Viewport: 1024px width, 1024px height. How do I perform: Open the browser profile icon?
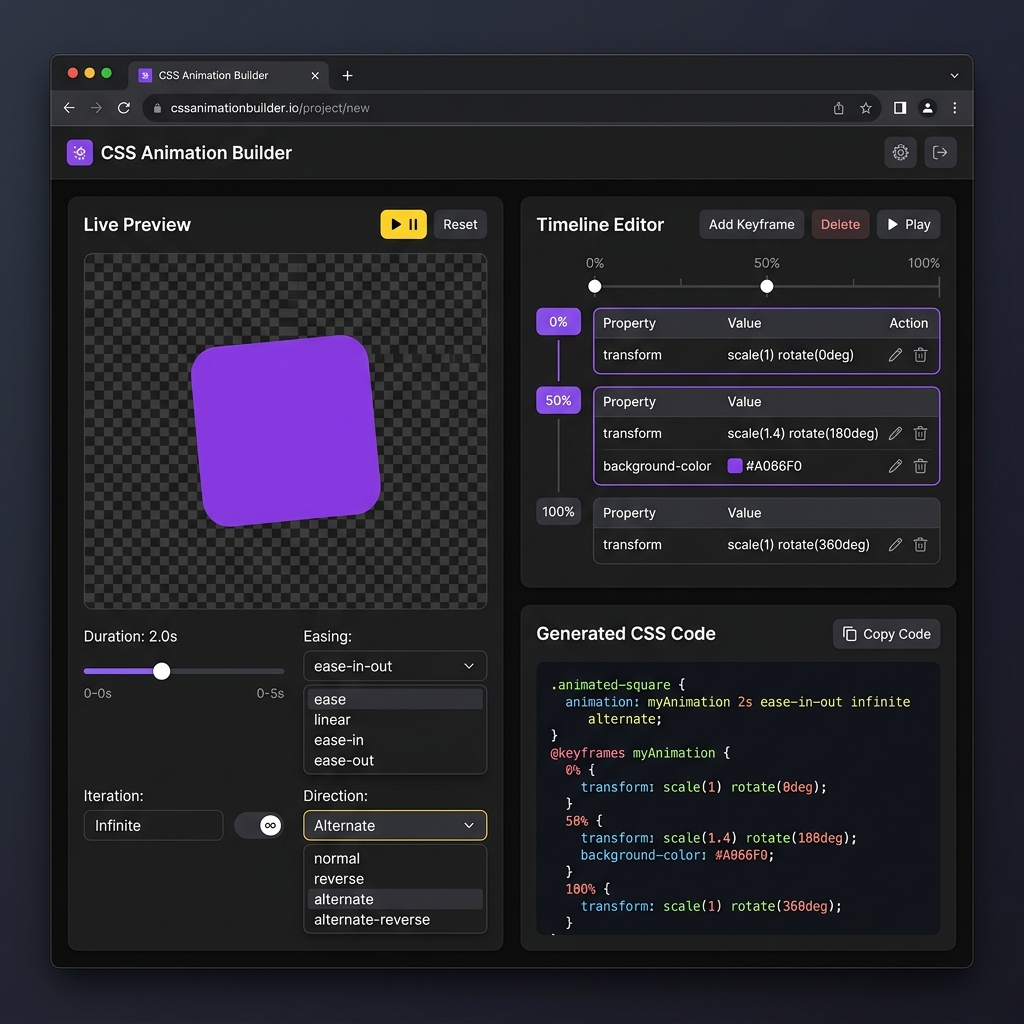tap(927, 108)
